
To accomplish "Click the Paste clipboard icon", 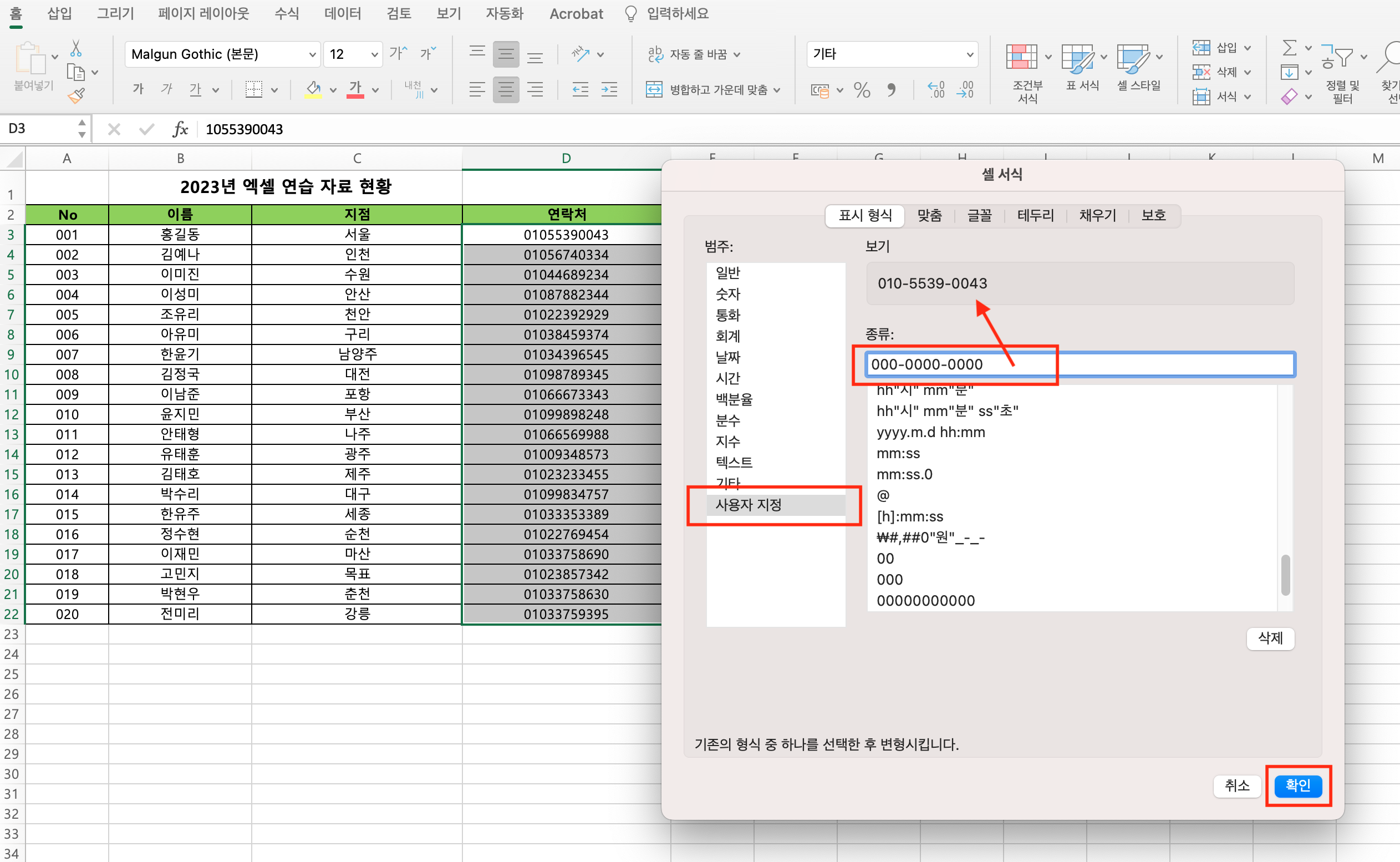I will (x=32, y=58).
